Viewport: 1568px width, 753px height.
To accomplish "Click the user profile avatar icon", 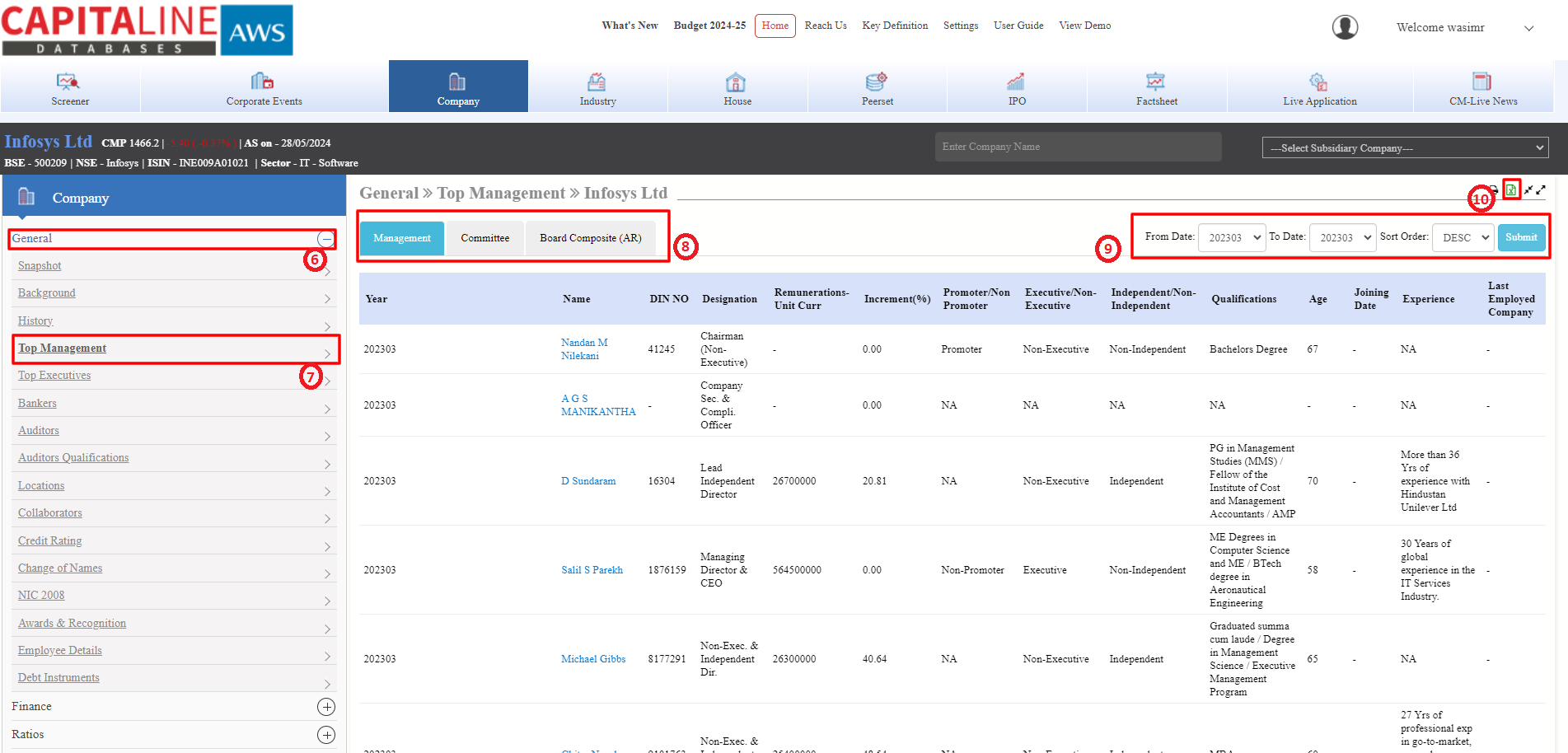I will [1345, 27].
